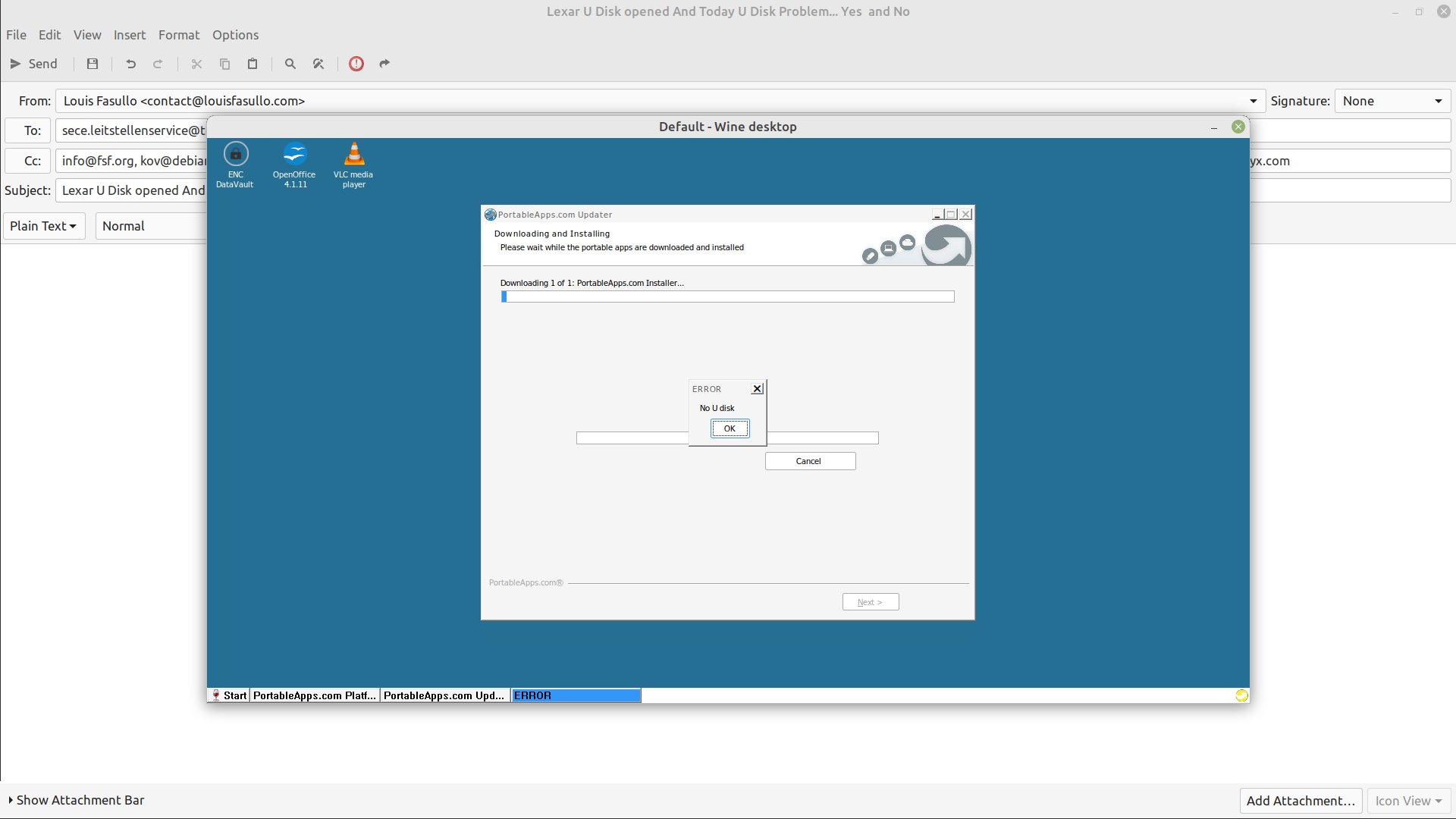Open the Plain Text format dropdown

(44, 226)
